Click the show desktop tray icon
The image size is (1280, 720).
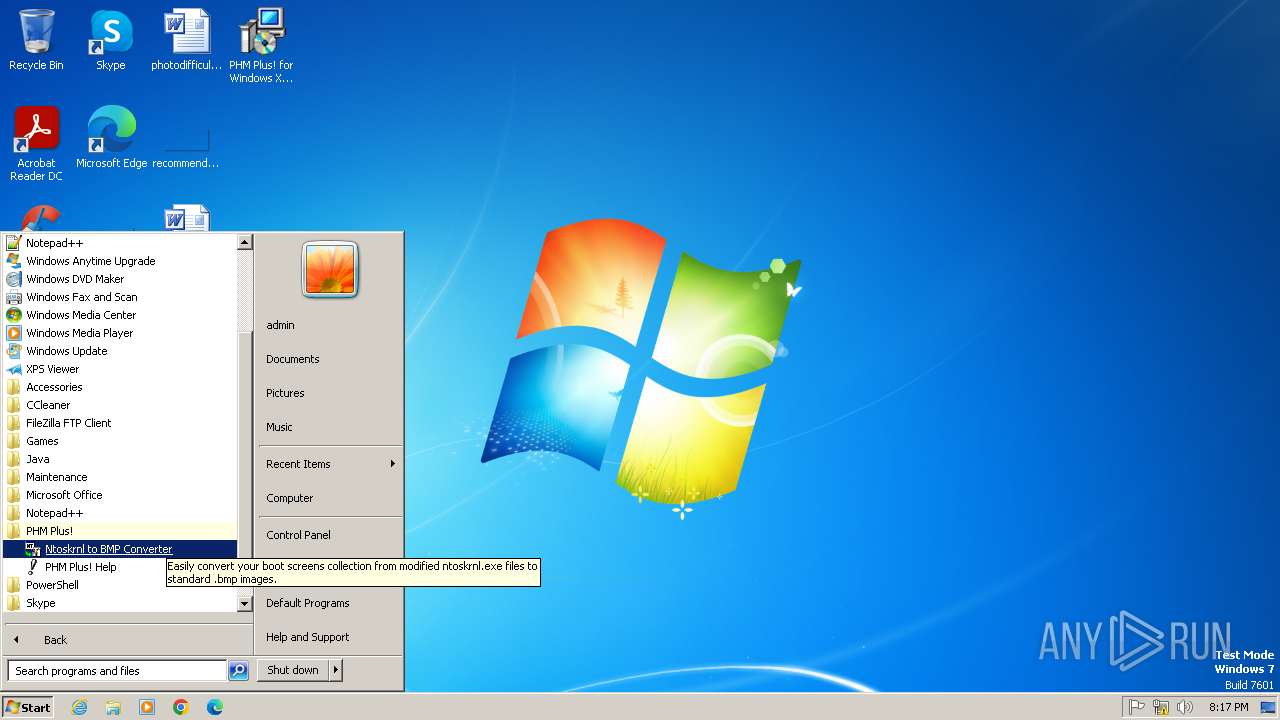(x=1268, y=707)
